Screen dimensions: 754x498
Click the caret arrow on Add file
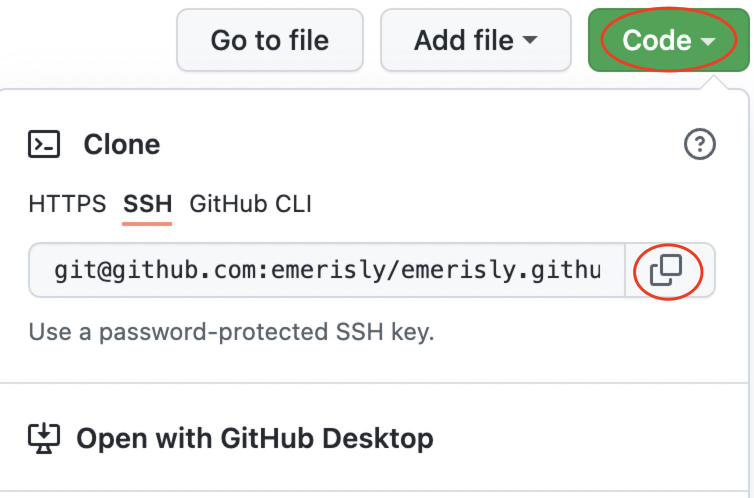click(530, 41)
